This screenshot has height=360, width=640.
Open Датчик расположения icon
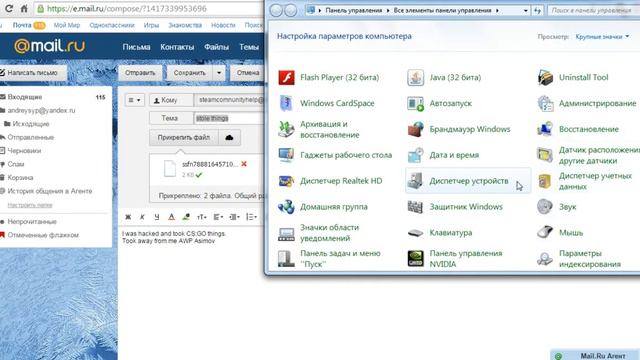[x=545, y=155]
